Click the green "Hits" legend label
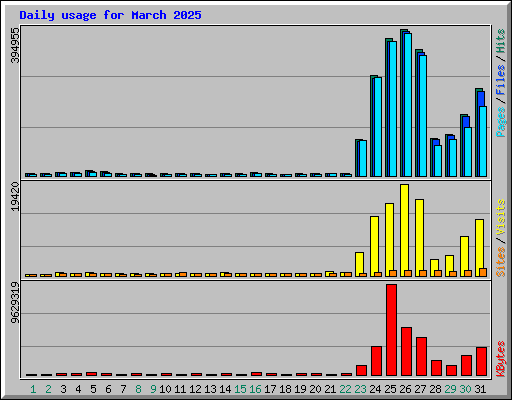This screenshot has width=512, height=400. (501, 41)
